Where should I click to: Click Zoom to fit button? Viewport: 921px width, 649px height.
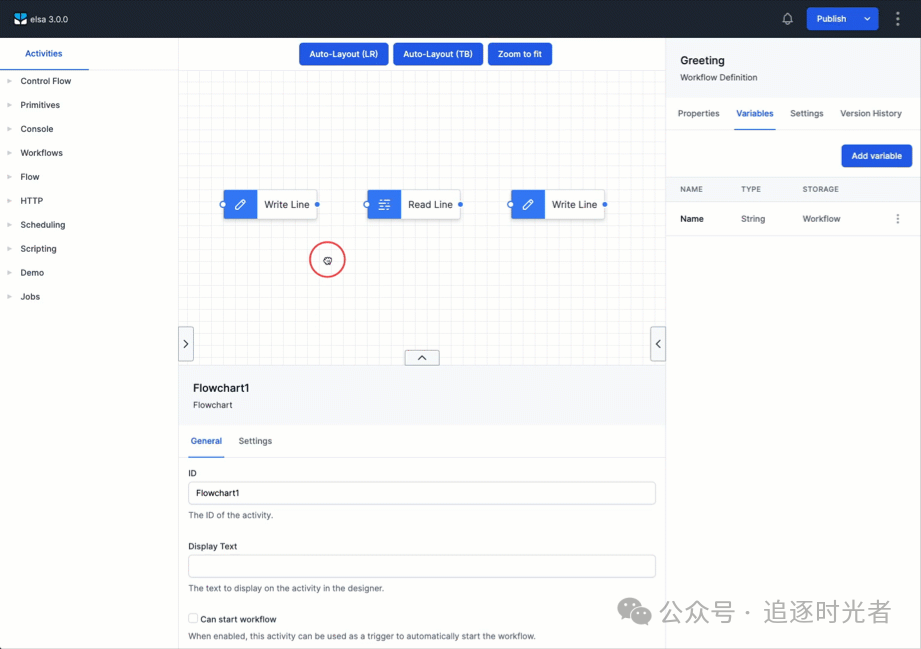(520, 54)
